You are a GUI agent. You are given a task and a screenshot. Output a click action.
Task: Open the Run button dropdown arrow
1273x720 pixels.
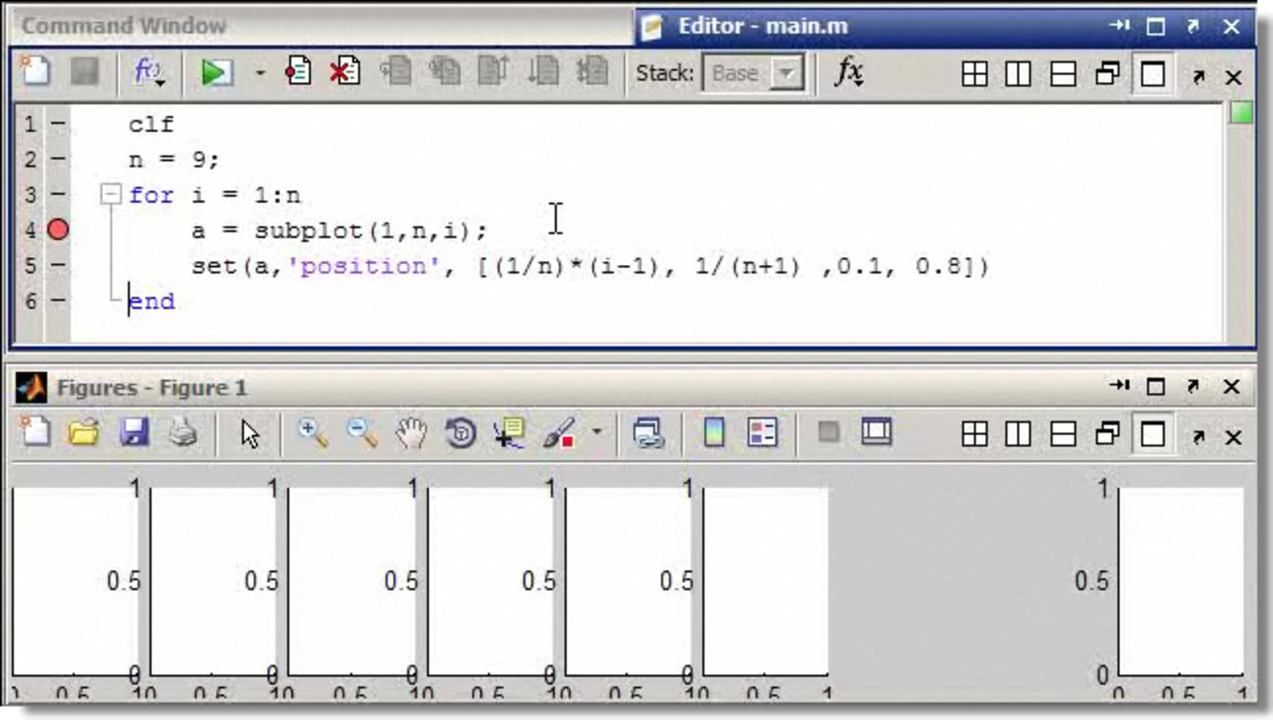click(x=260, y=73)
